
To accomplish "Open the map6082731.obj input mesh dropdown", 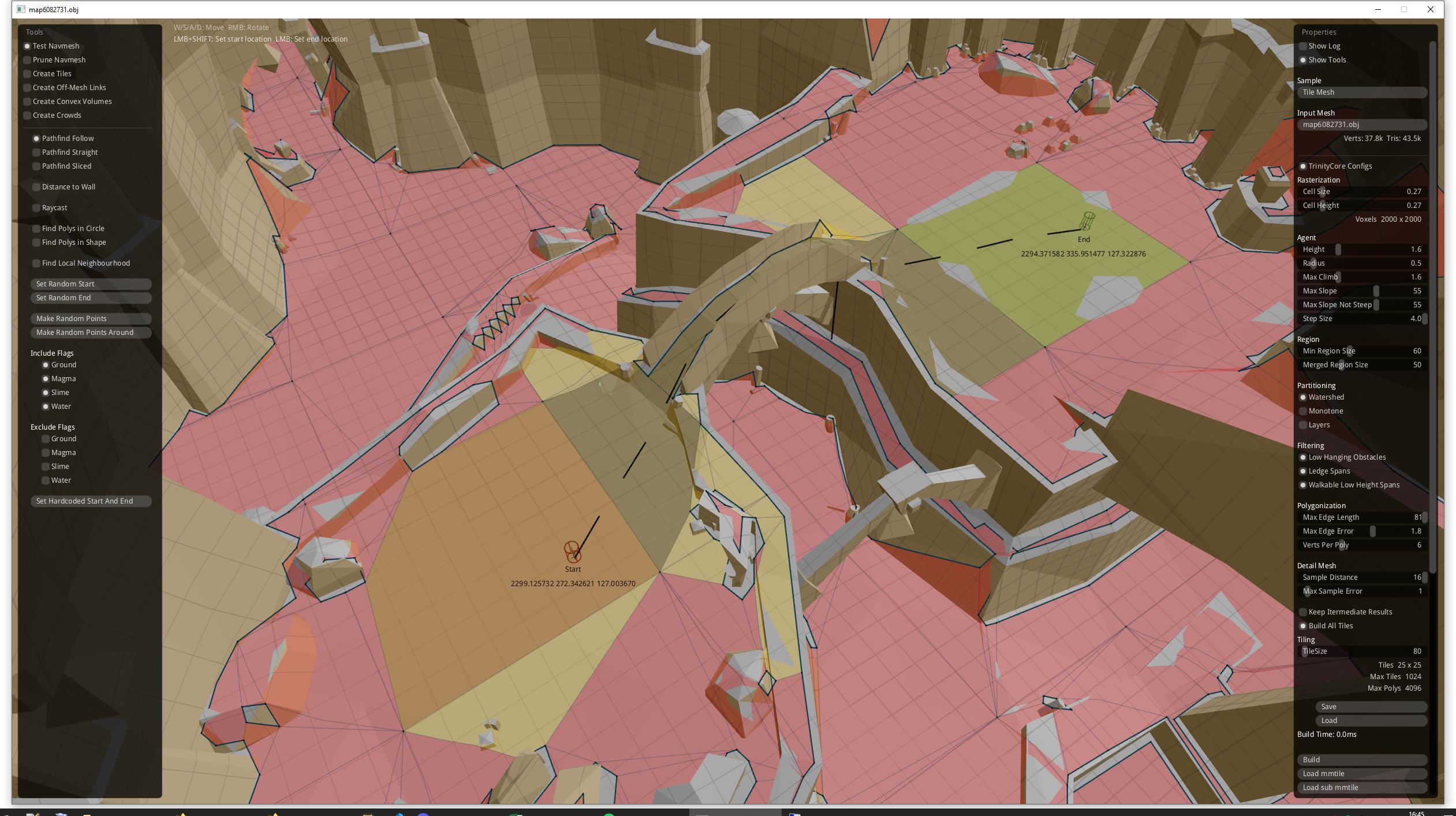I will tap(1361, 124).
